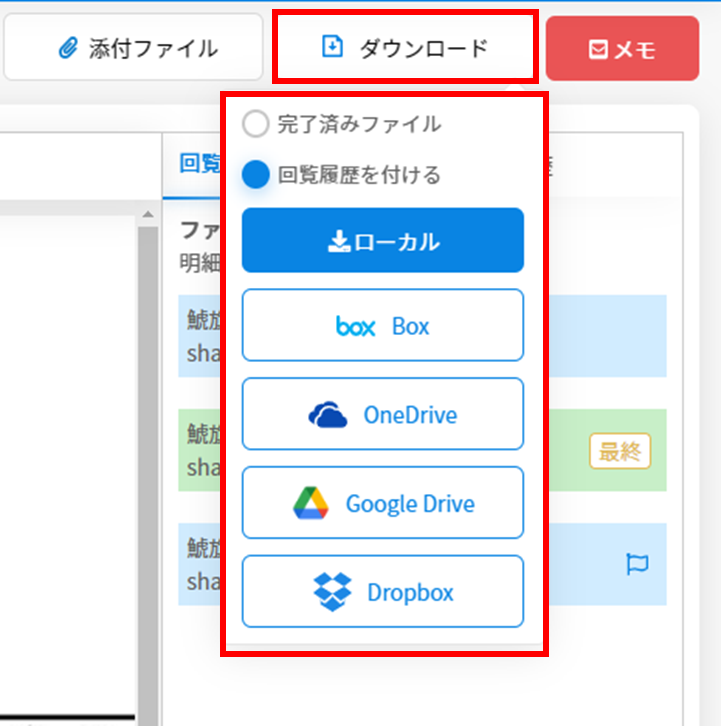This screenshot has height=726, width=721.
Task: Open the ダウンロード download menu
Action: pos(405,47)
